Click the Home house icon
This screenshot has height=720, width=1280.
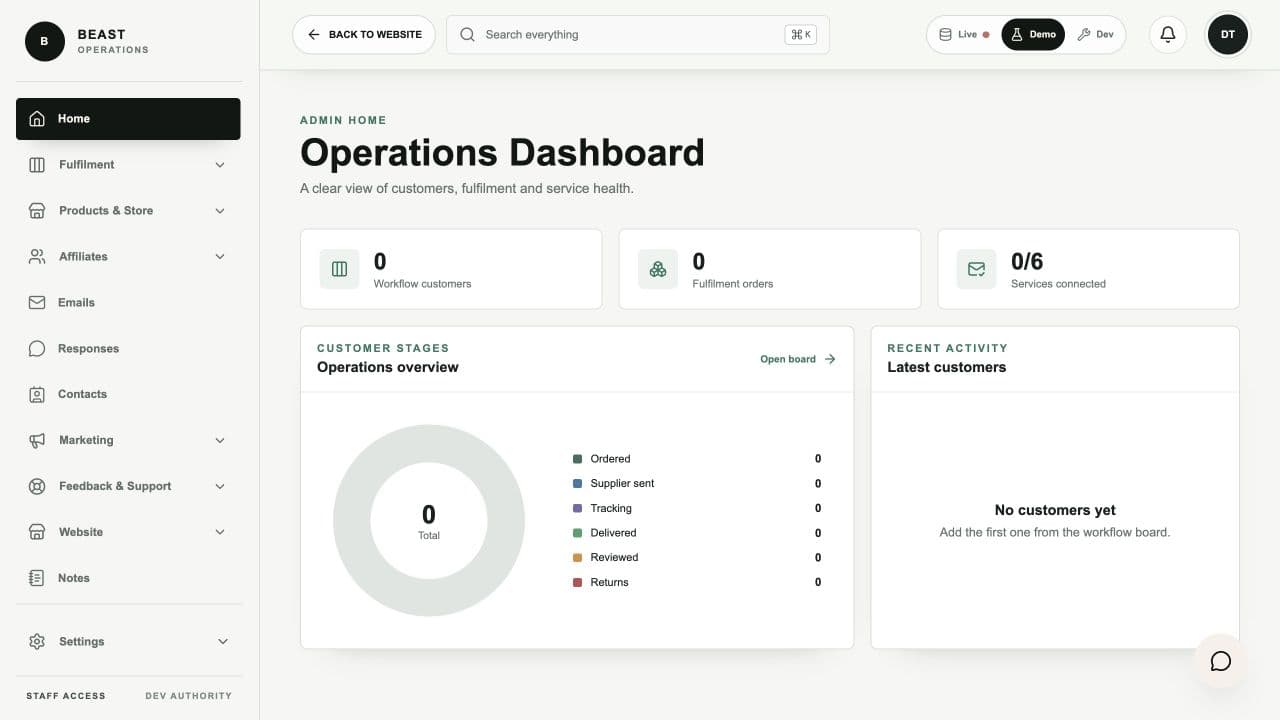click(37, 119)
